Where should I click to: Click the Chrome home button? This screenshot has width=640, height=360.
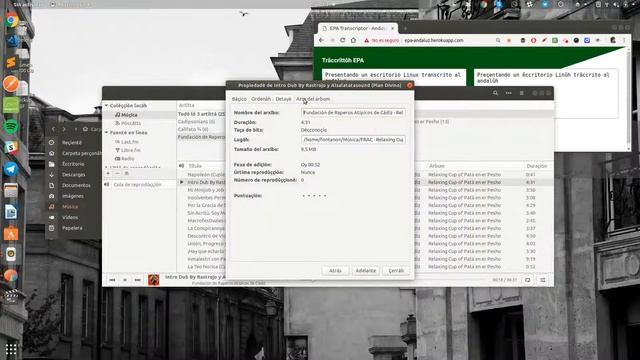[x=353, y=40]
